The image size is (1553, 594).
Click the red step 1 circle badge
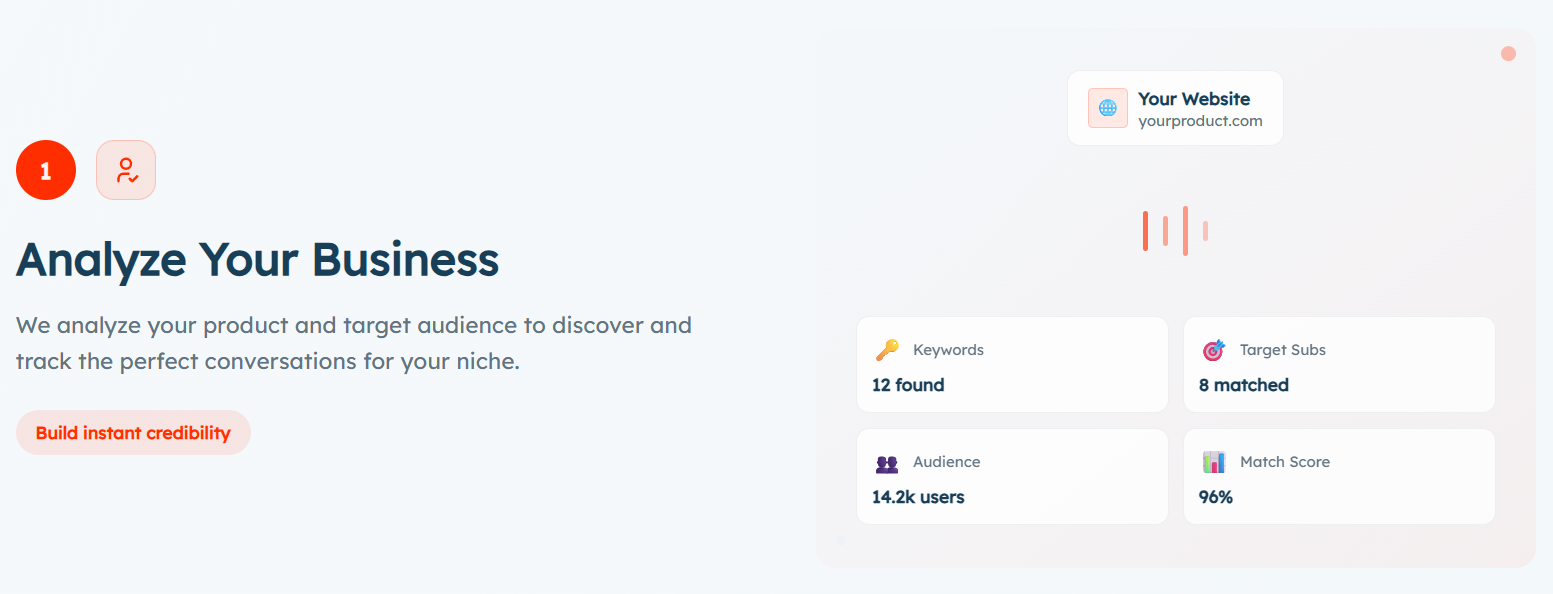tap(46, 170)
